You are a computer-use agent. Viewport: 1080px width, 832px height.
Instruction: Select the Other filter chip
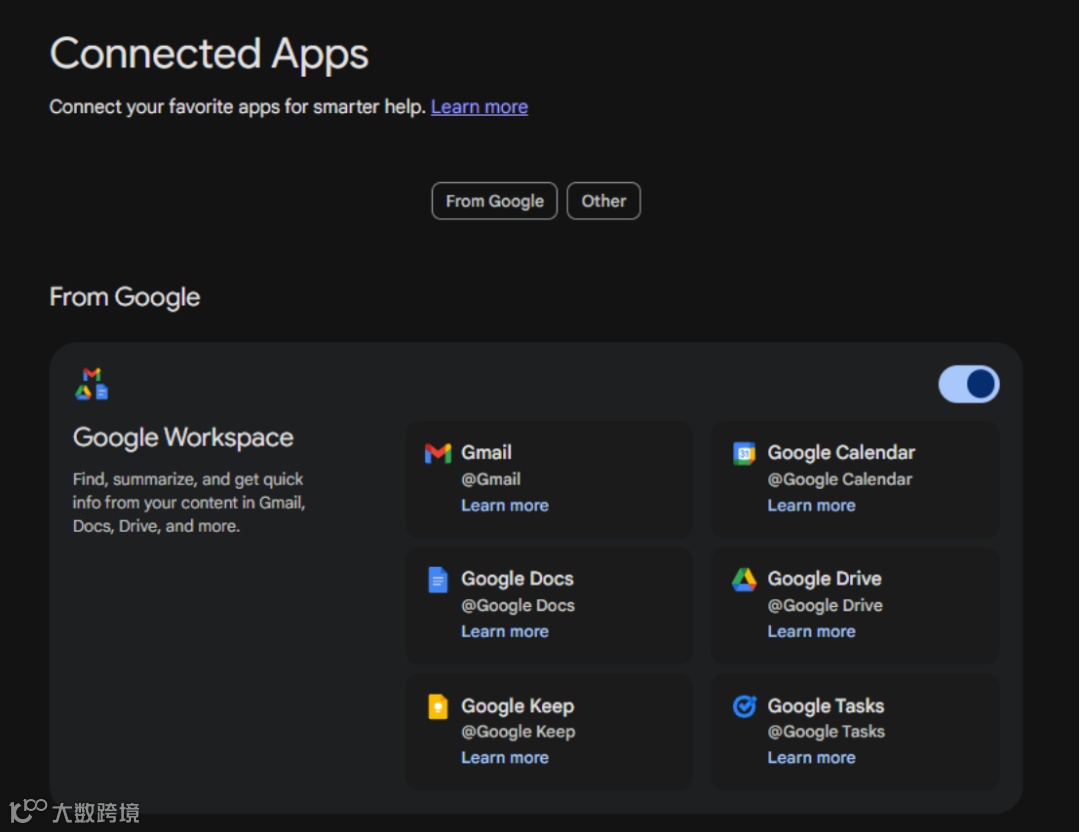603,201
